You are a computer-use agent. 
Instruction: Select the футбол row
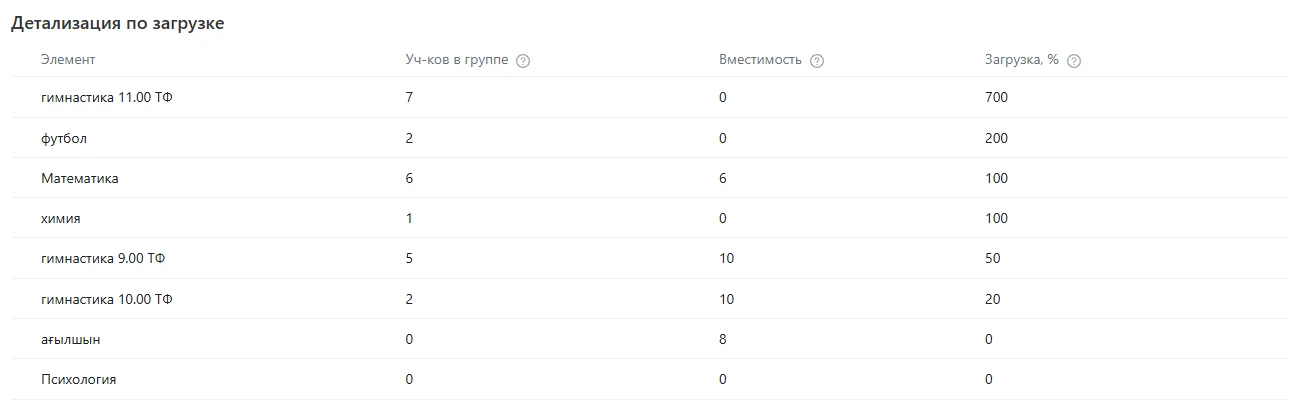(x=649, y=138)
